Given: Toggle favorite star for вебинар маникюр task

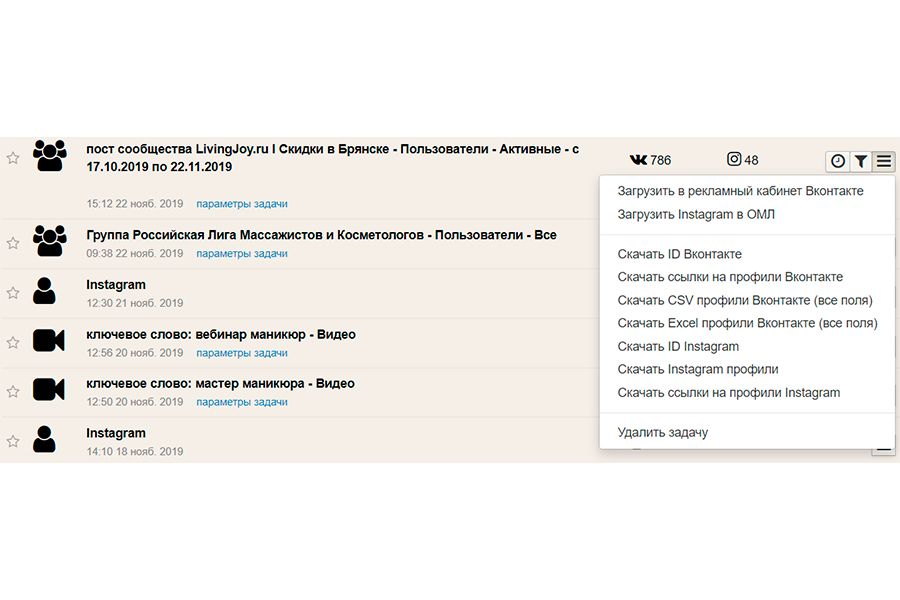Looking at the screenshot, I should [x=13, y=342].
